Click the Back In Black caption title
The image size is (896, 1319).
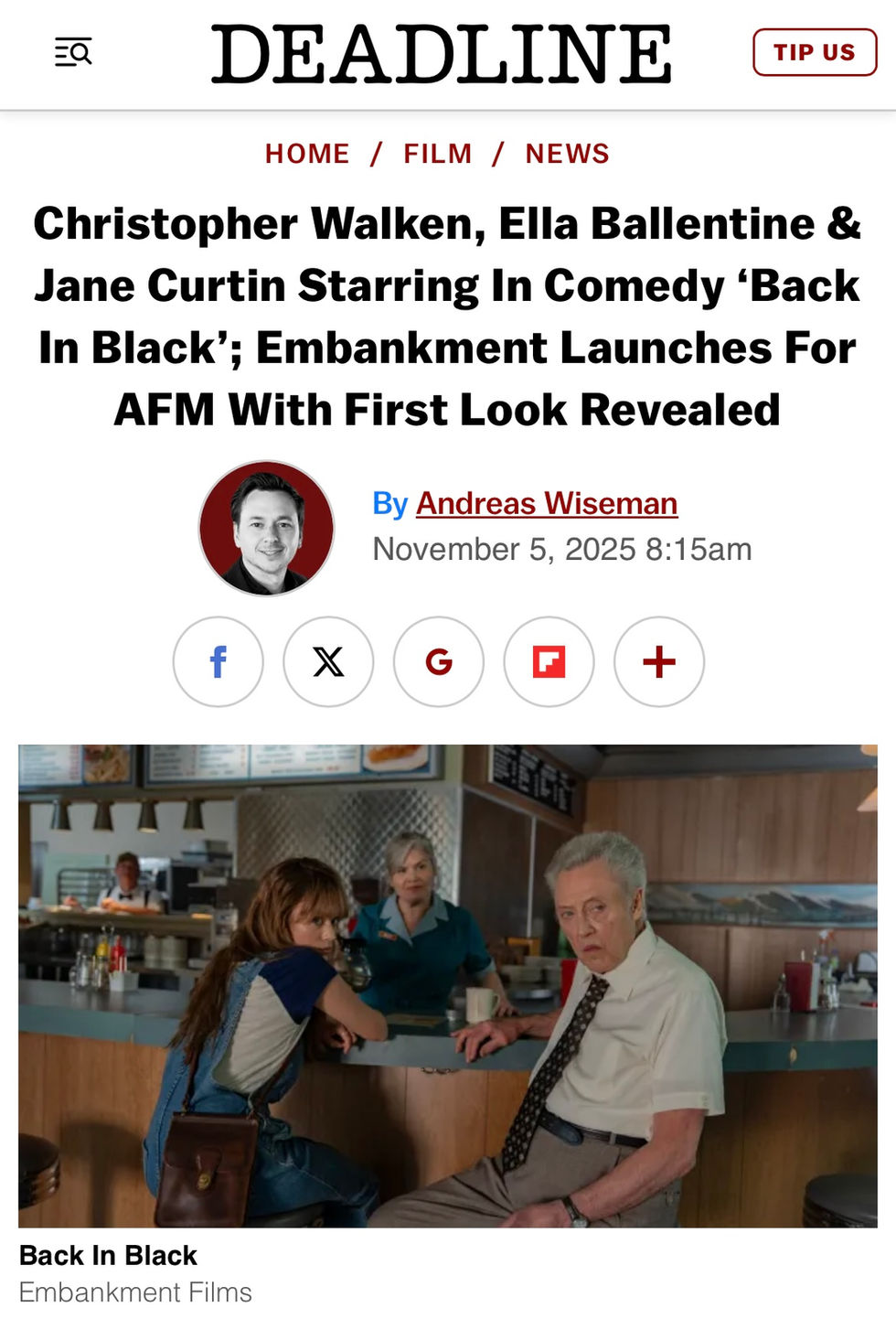coord(108,1255)
